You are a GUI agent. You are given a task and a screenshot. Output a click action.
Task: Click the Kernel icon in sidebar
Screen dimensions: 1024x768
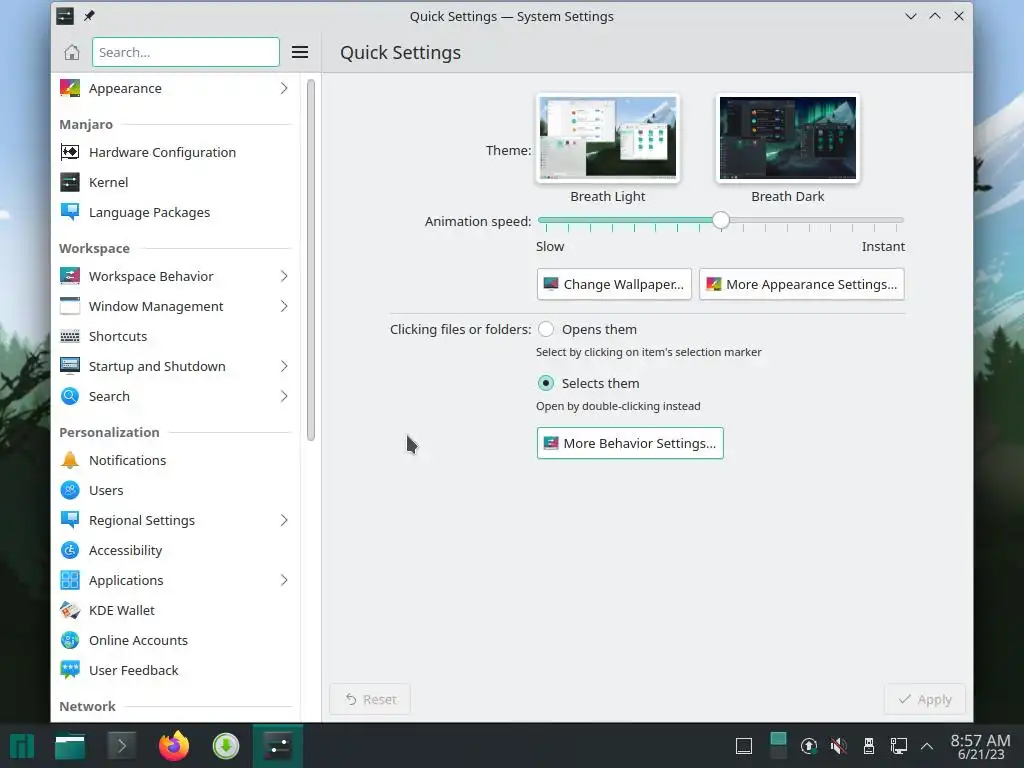tap(70, 182)
